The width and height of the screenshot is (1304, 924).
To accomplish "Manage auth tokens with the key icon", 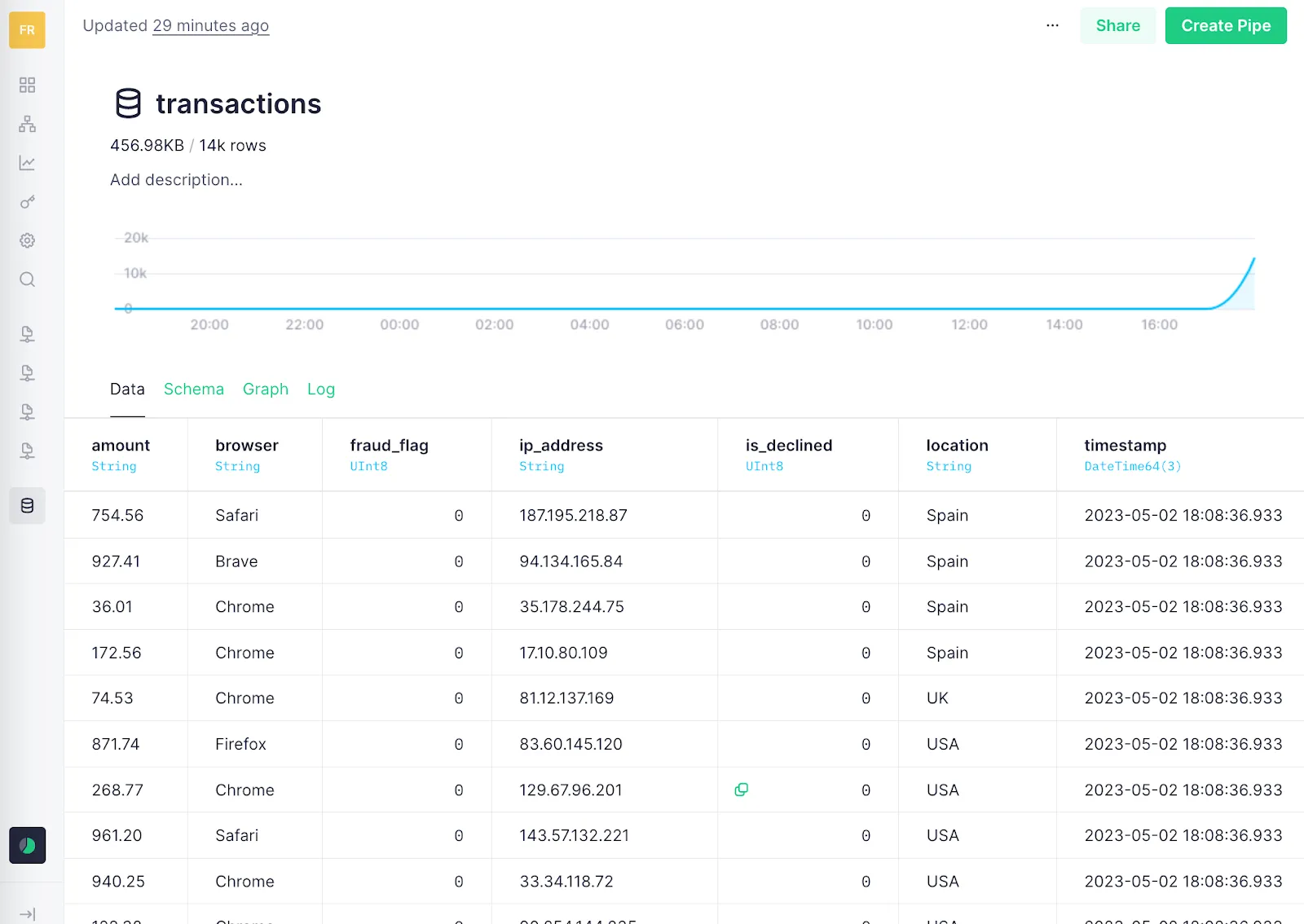I will [27, 201].
